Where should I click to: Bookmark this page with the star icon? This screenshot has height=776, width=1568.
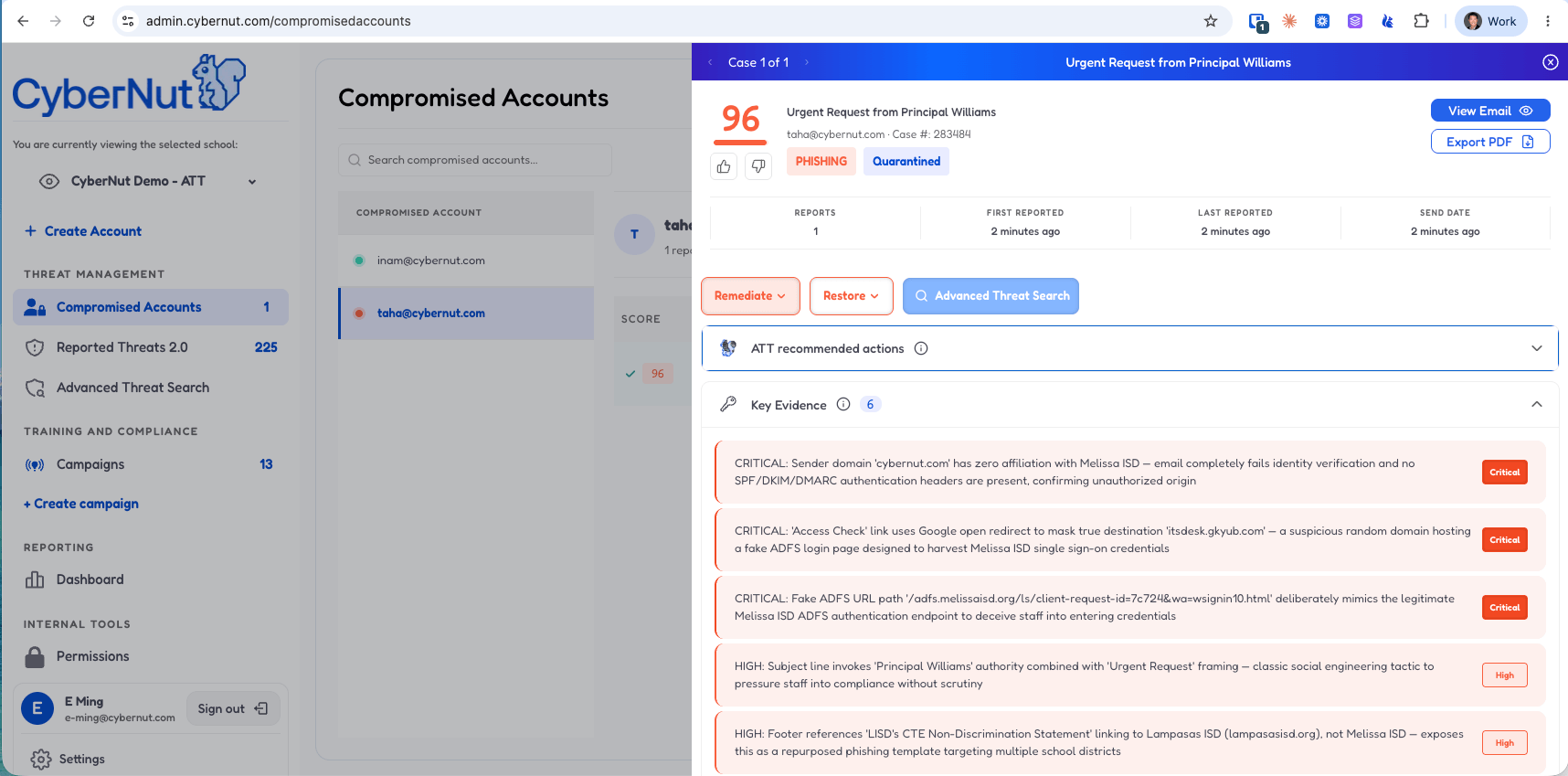(x=1211, y=21)
